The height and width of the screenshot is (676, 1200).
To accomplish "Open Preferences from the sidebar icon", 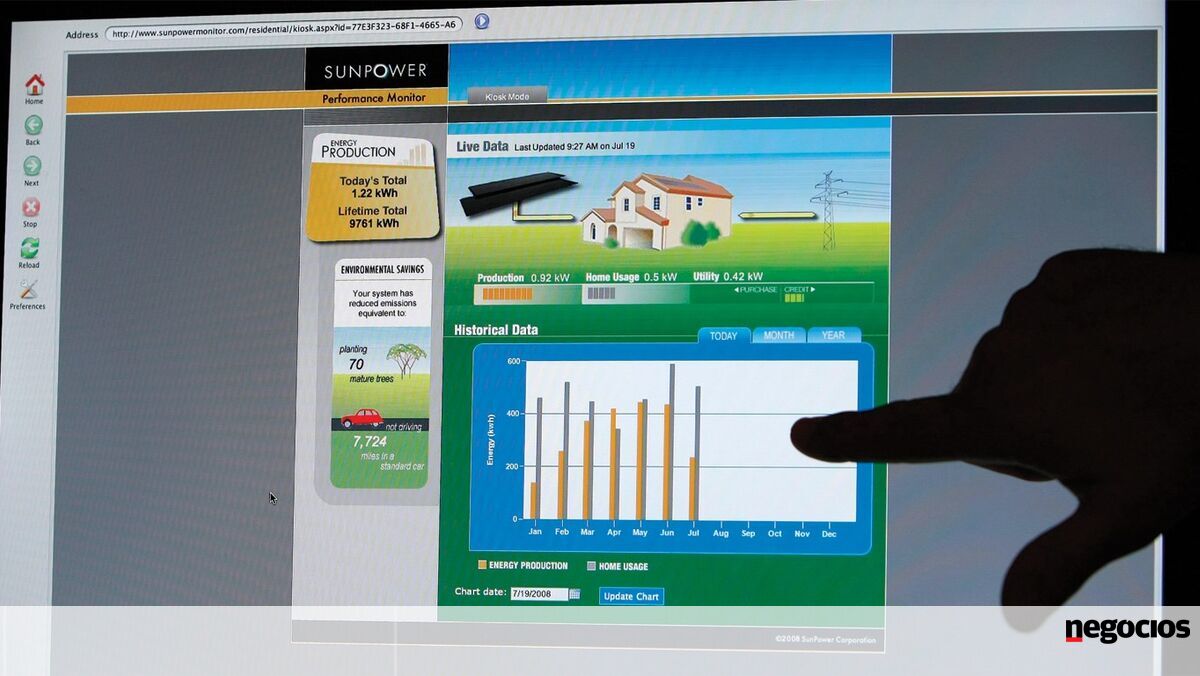I will tap(29, 289).
